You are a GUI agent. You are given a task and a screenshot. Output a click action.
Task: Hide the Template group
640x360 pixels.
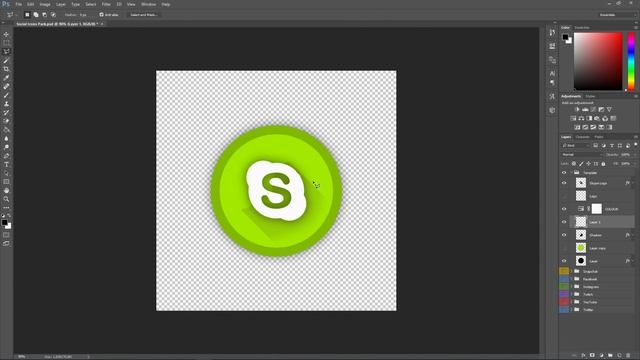(x=564, y=173)
